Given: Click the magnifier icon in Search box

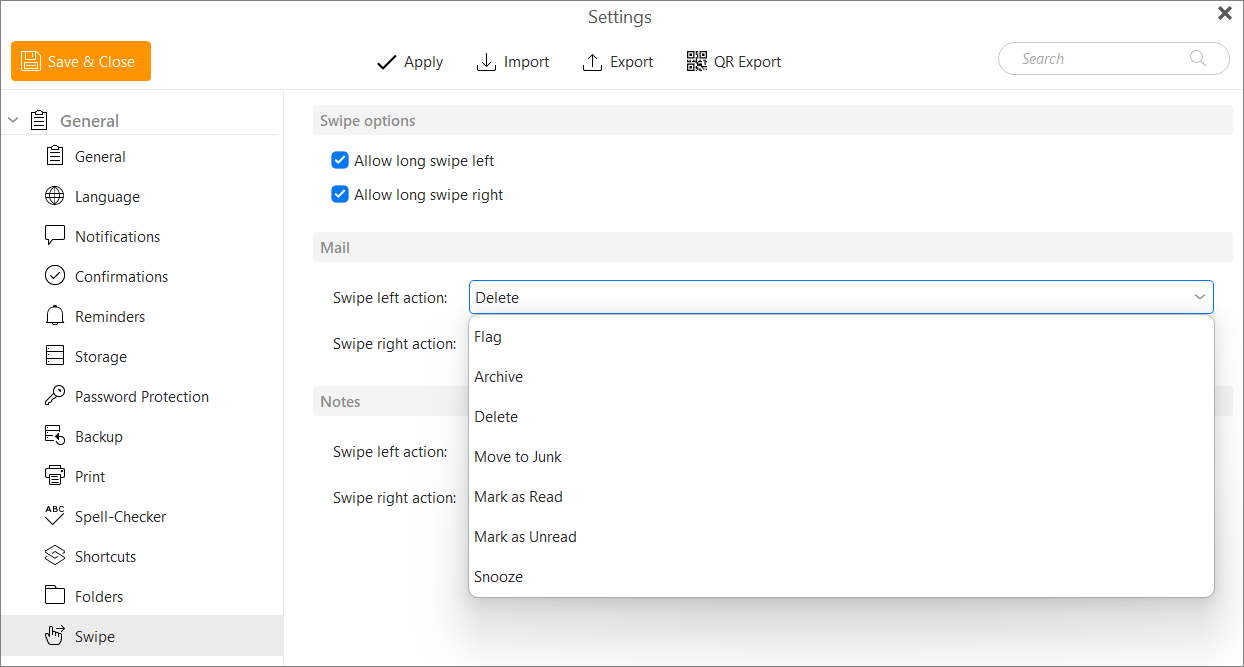Looking at the screenshot, I should [x=1198, y=59].
